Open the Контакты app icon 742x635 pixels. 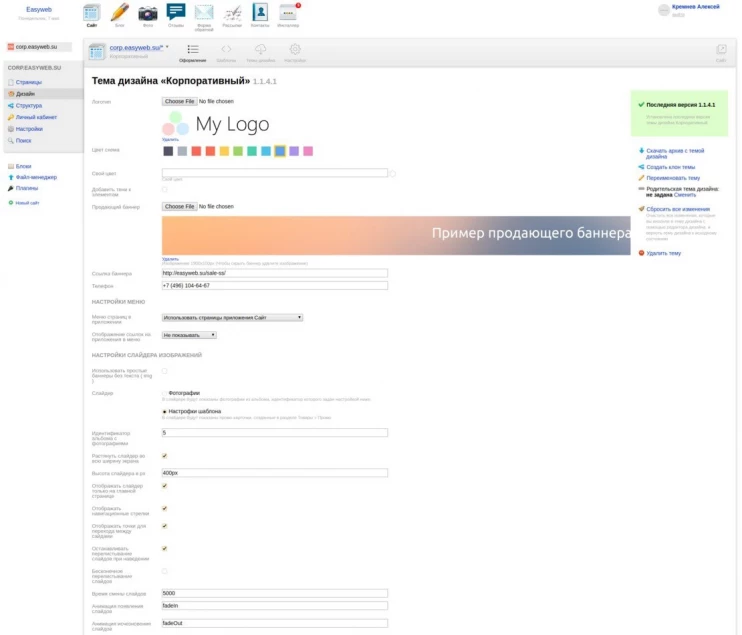pos(260,14)
